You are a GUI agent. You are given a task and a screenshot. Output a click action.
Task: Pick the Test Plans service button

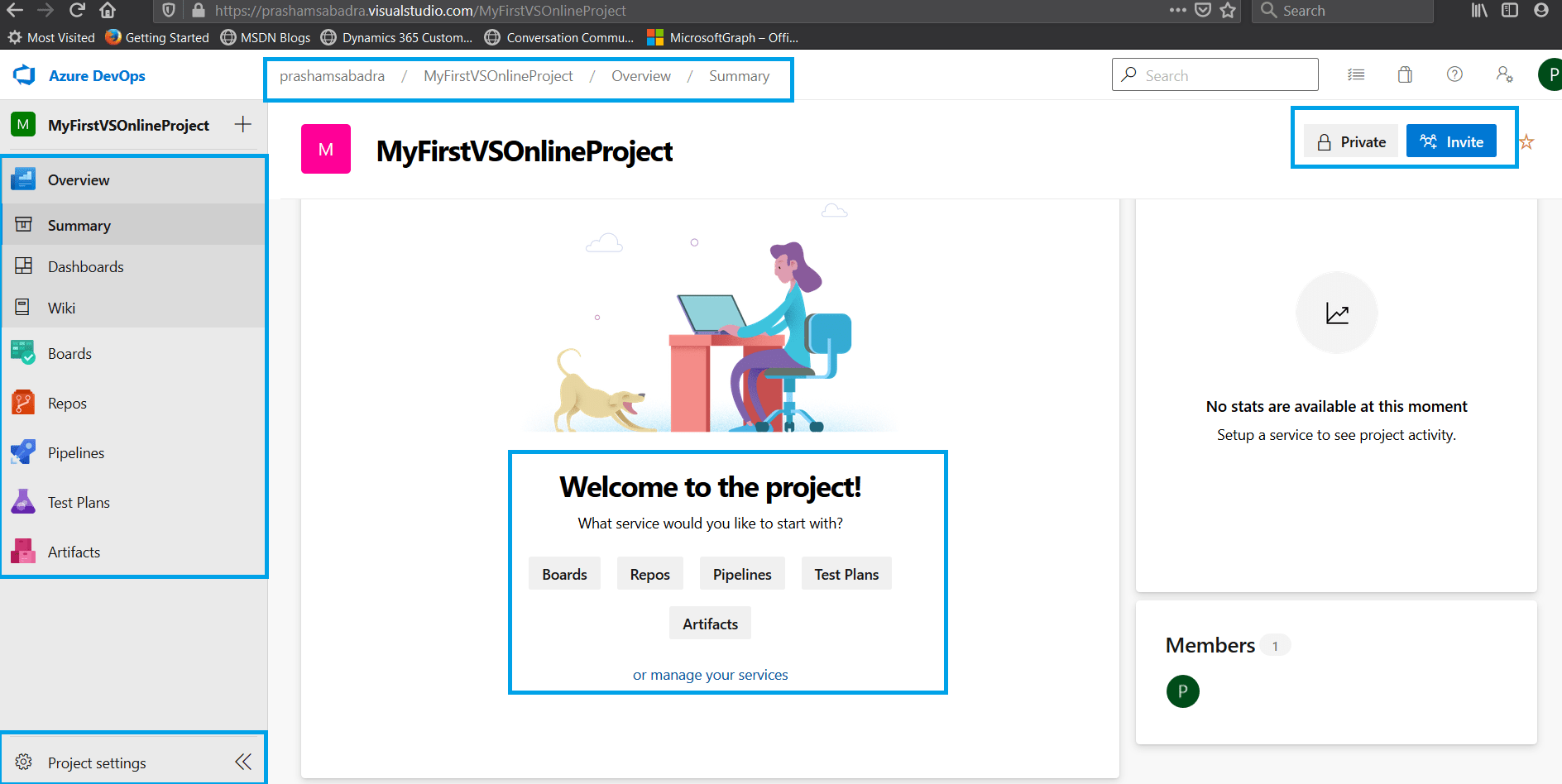point(846,574)
